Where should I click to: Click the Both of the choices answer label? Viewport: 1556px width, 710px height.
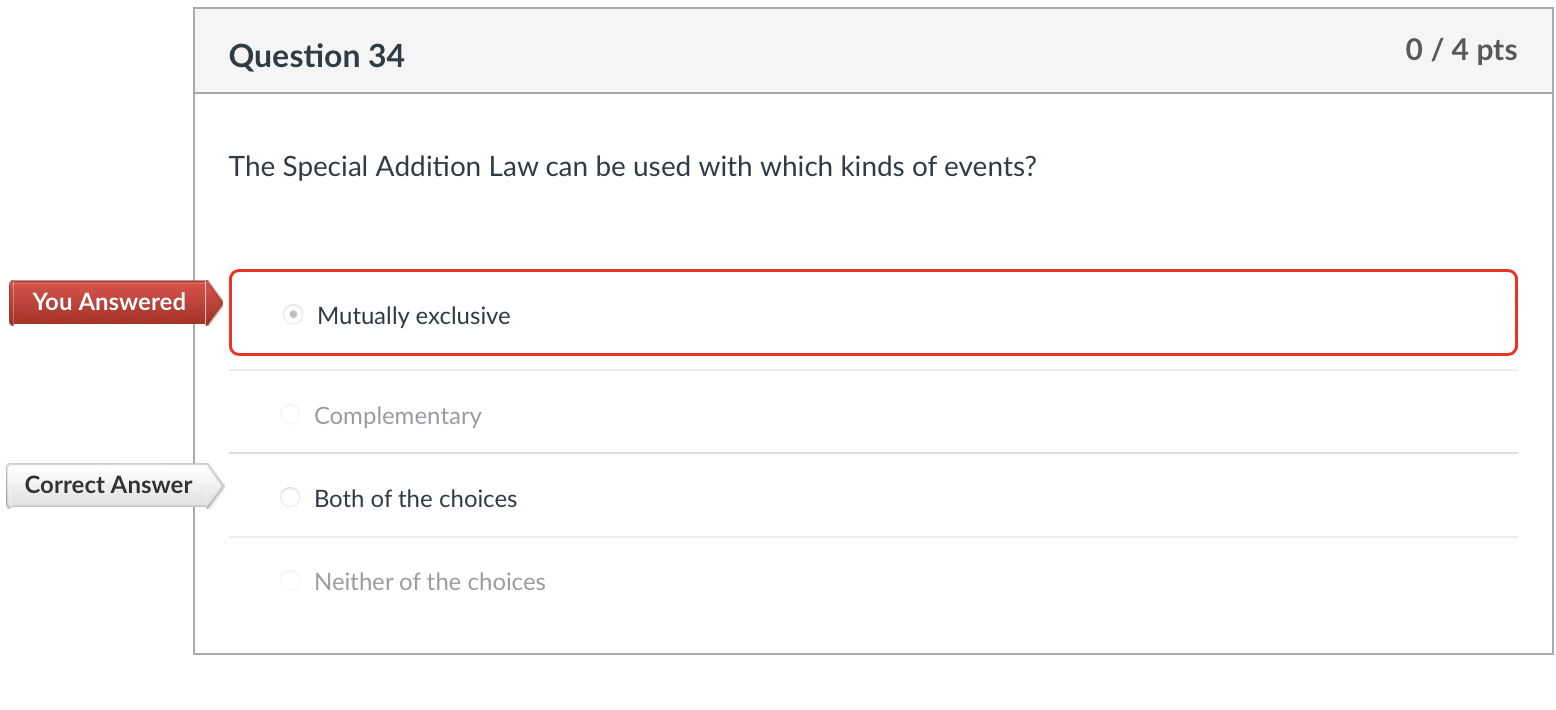pyautogui.click(x=415, y=498)
